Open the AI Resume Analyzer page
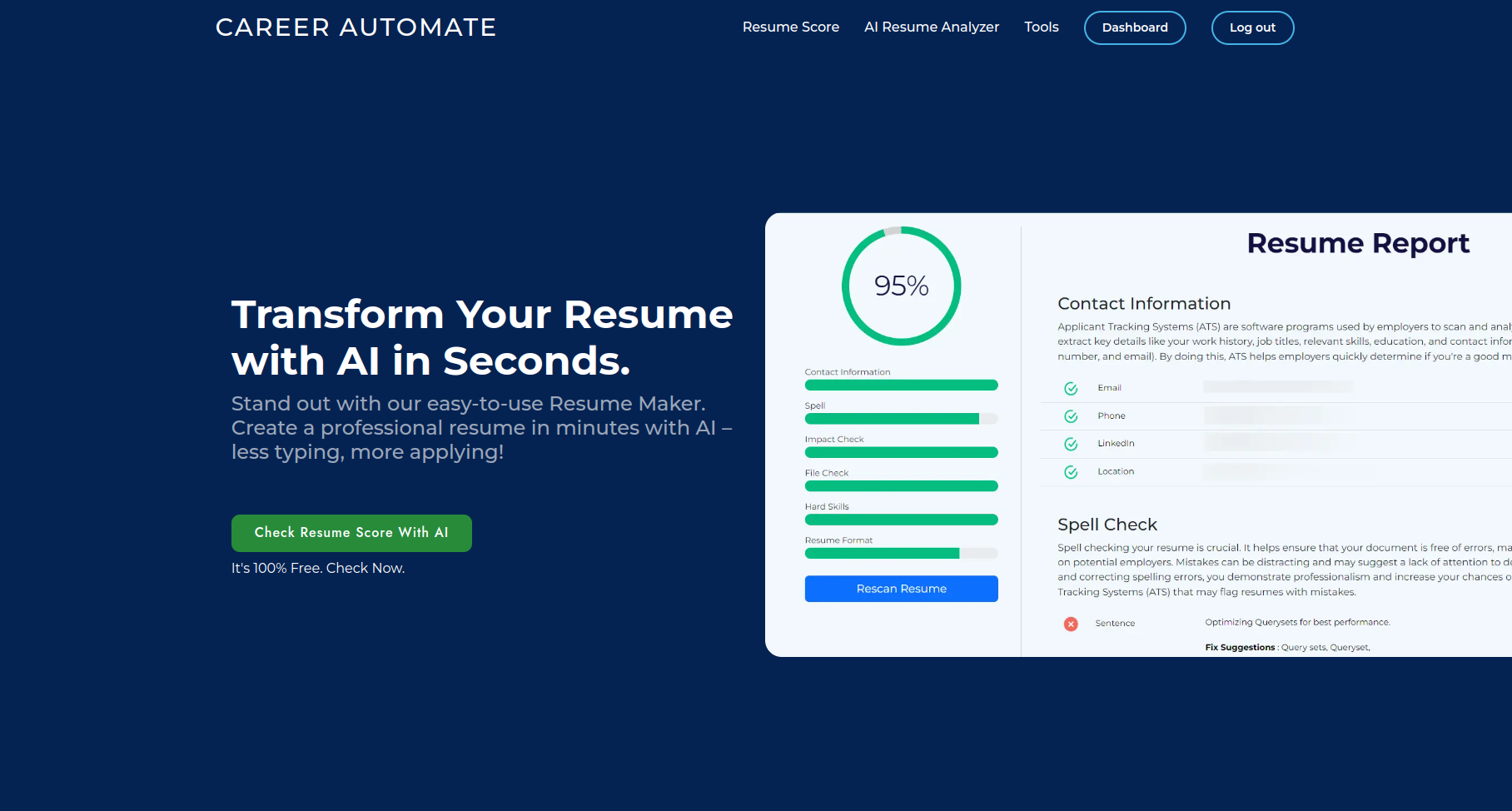The height and width of the screenshot is (811, 1512). point(931,27)
